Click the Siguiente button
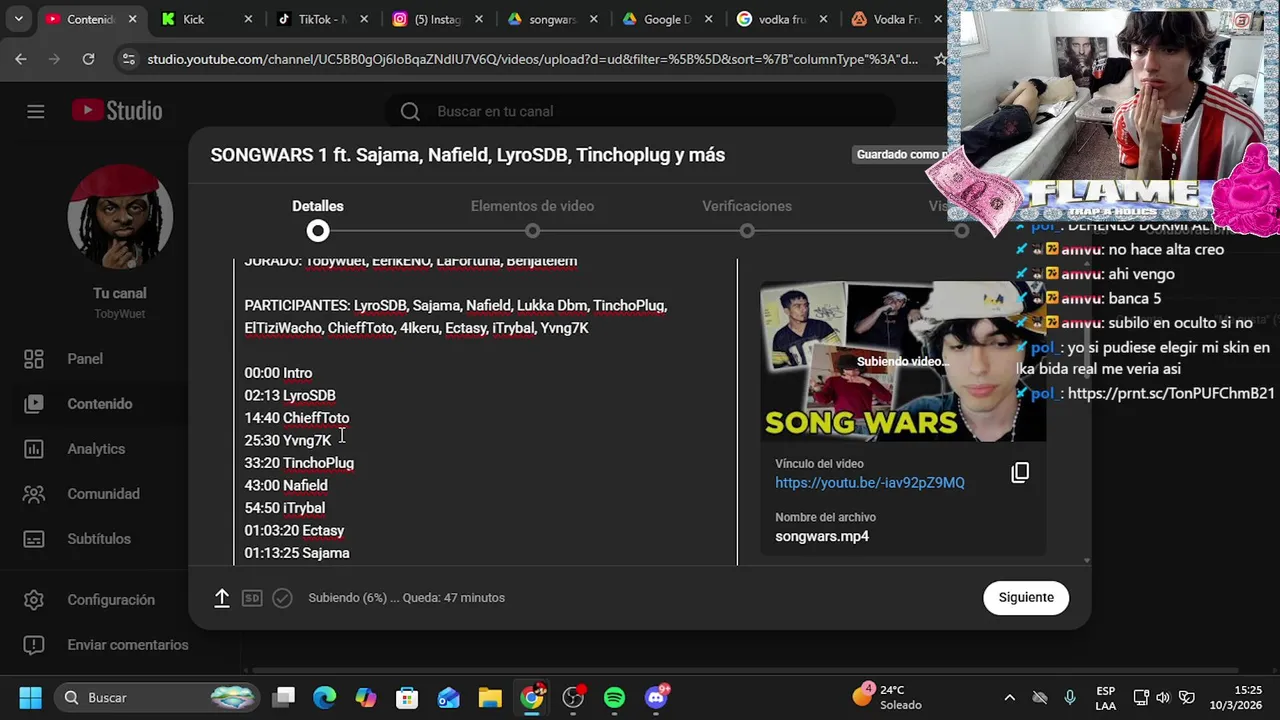The image size is (1280, 720). pos(1026,597)
